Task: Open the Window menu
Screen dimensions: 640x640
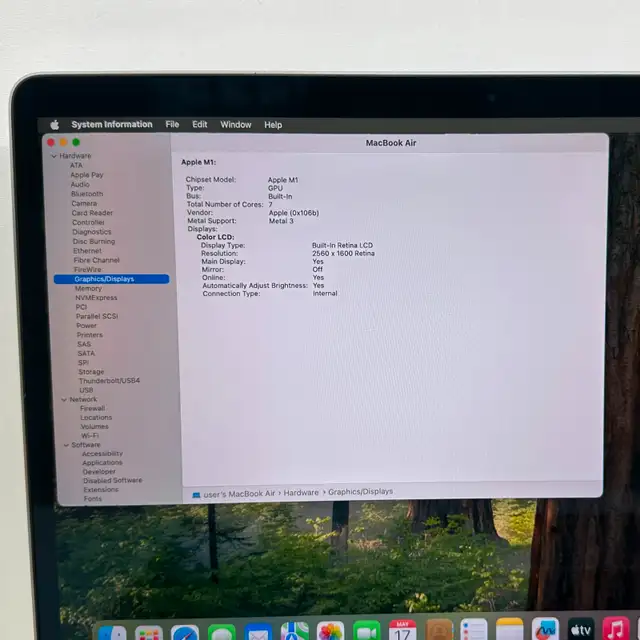Action: click(235, 125)
